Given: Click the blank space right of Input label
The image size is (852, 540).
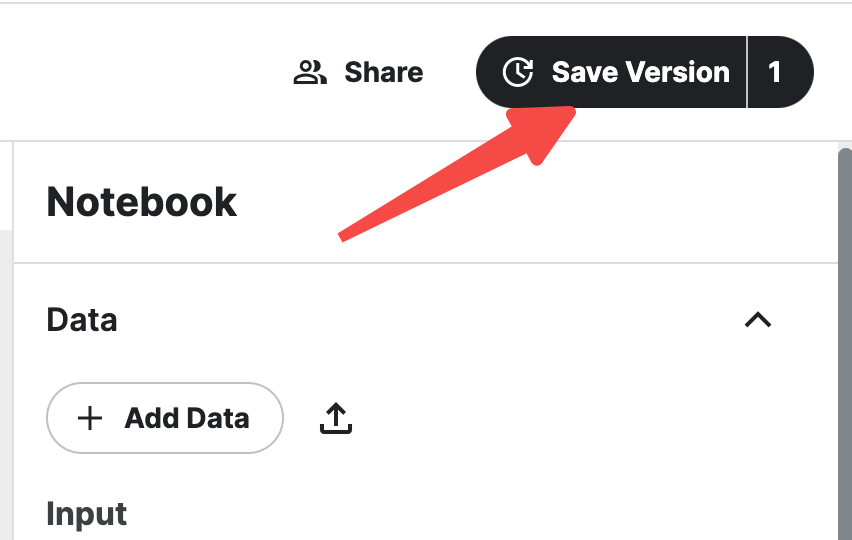Looking at the screenshot, I should pyautogui.click(x=450, y=514).
